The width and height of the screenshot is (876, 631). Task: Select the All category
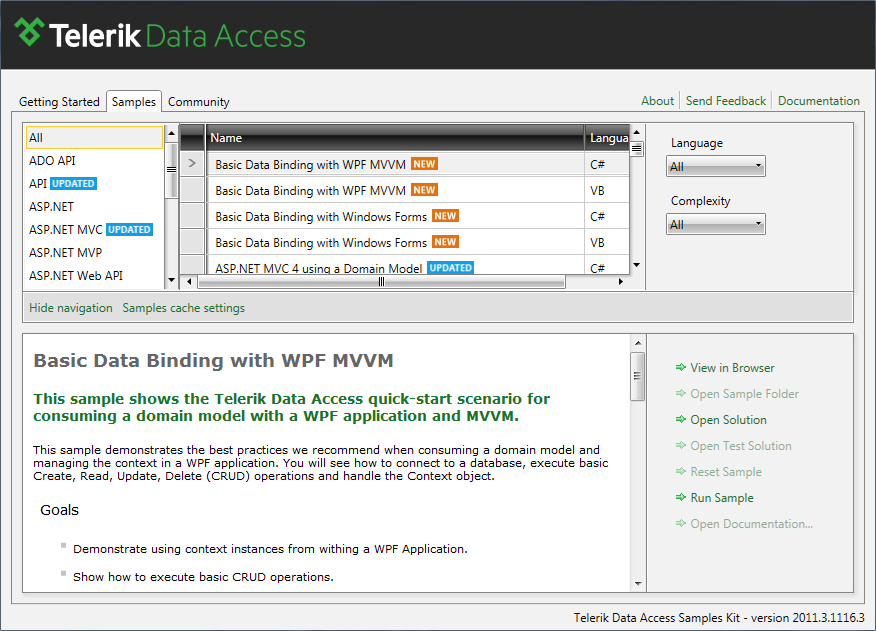tap(94, 137)
